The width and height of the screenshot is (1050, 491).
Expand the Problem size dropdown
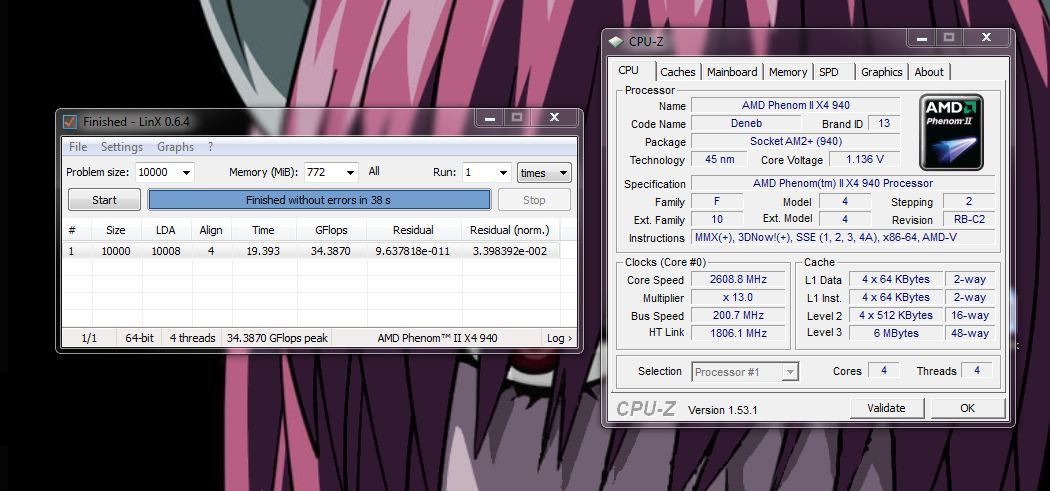point(186,173)
